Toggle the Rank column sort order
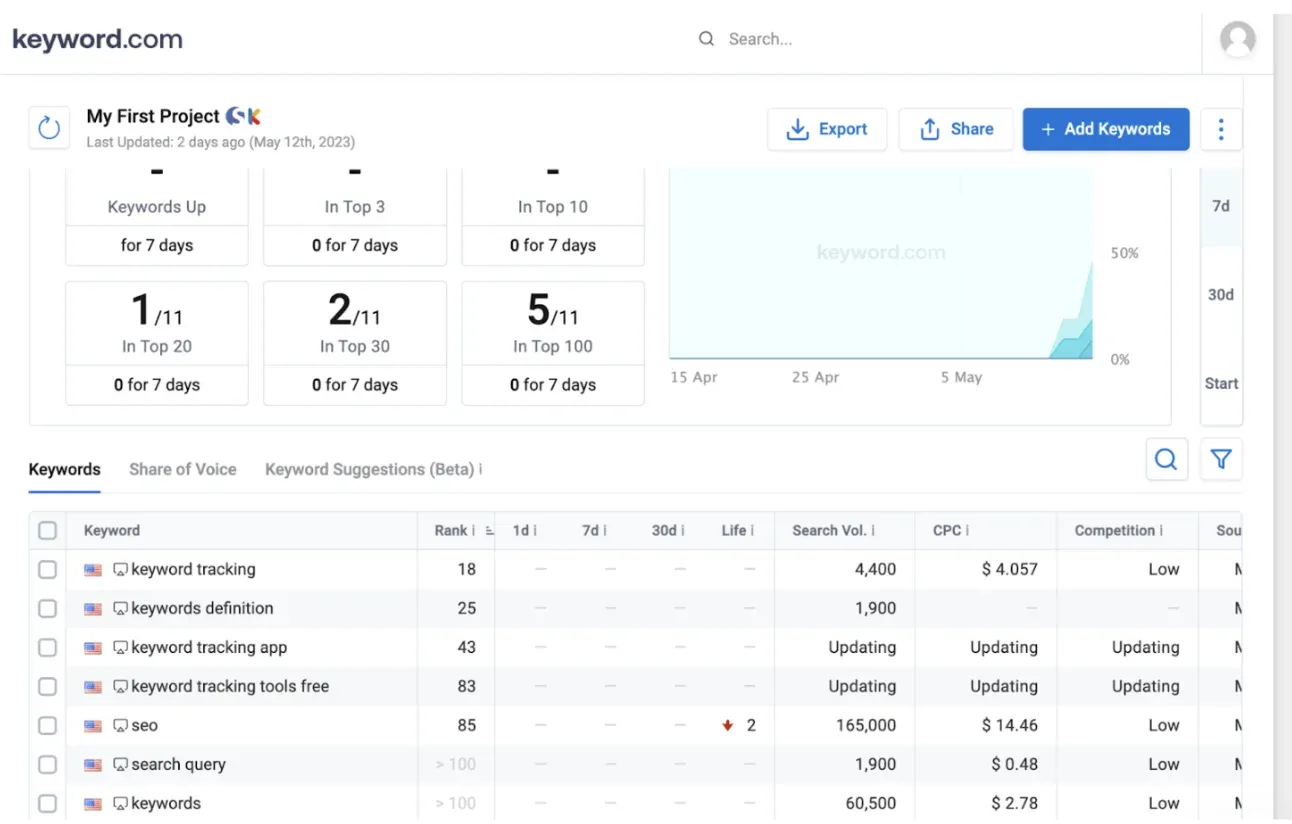Screen dimensions: 1292x824 click(487, 530)
